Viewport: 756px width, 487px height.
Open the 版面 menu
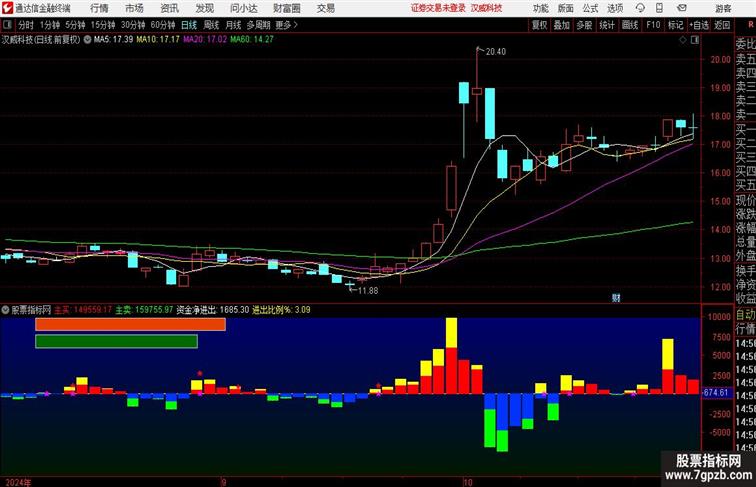point(566,8)
